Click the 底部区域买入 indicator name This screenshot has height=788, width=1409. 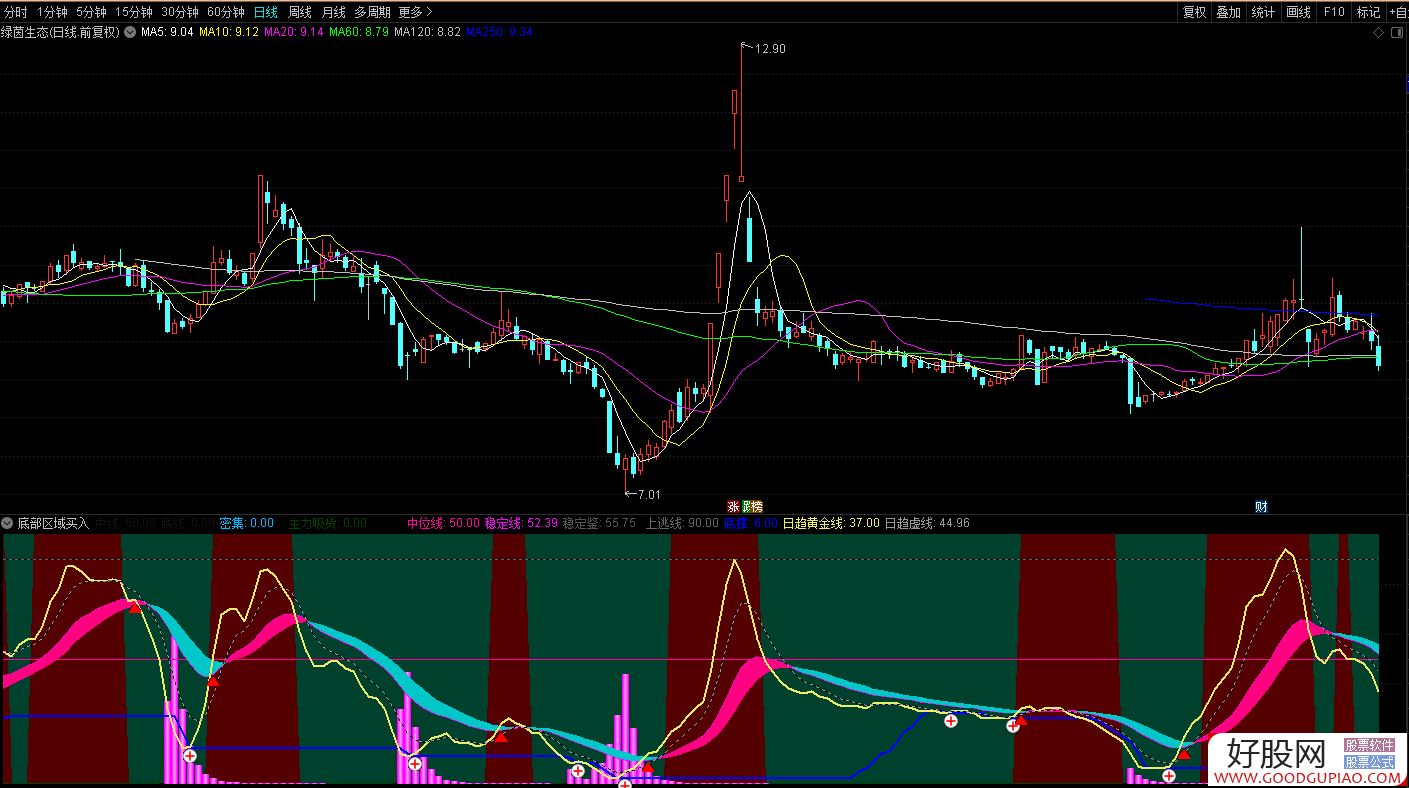[53, 523]
